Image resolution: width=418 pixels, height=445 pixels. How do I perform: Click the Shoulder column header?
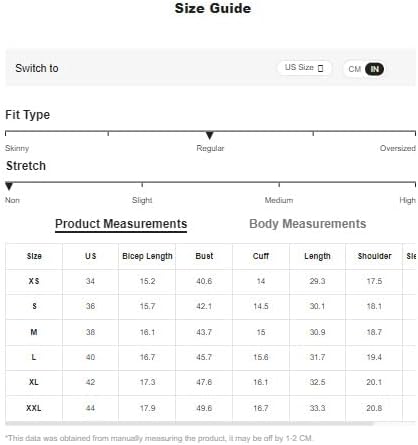pyautogui.click(x=374, y=256)
